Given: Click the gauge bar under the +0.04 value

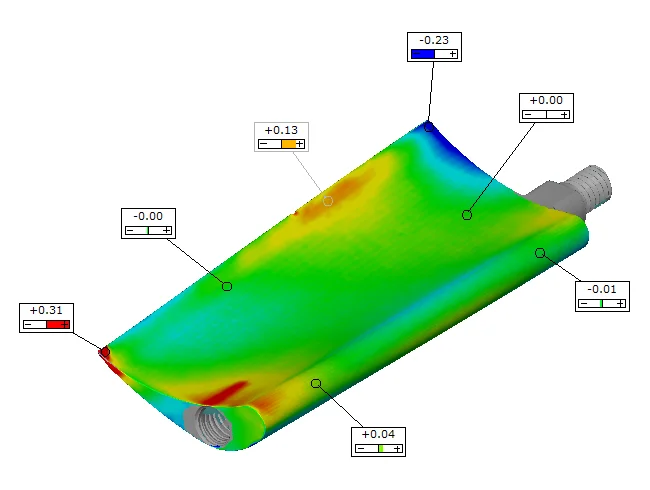Looking at the screenshot, I should (x=379, y=449).
